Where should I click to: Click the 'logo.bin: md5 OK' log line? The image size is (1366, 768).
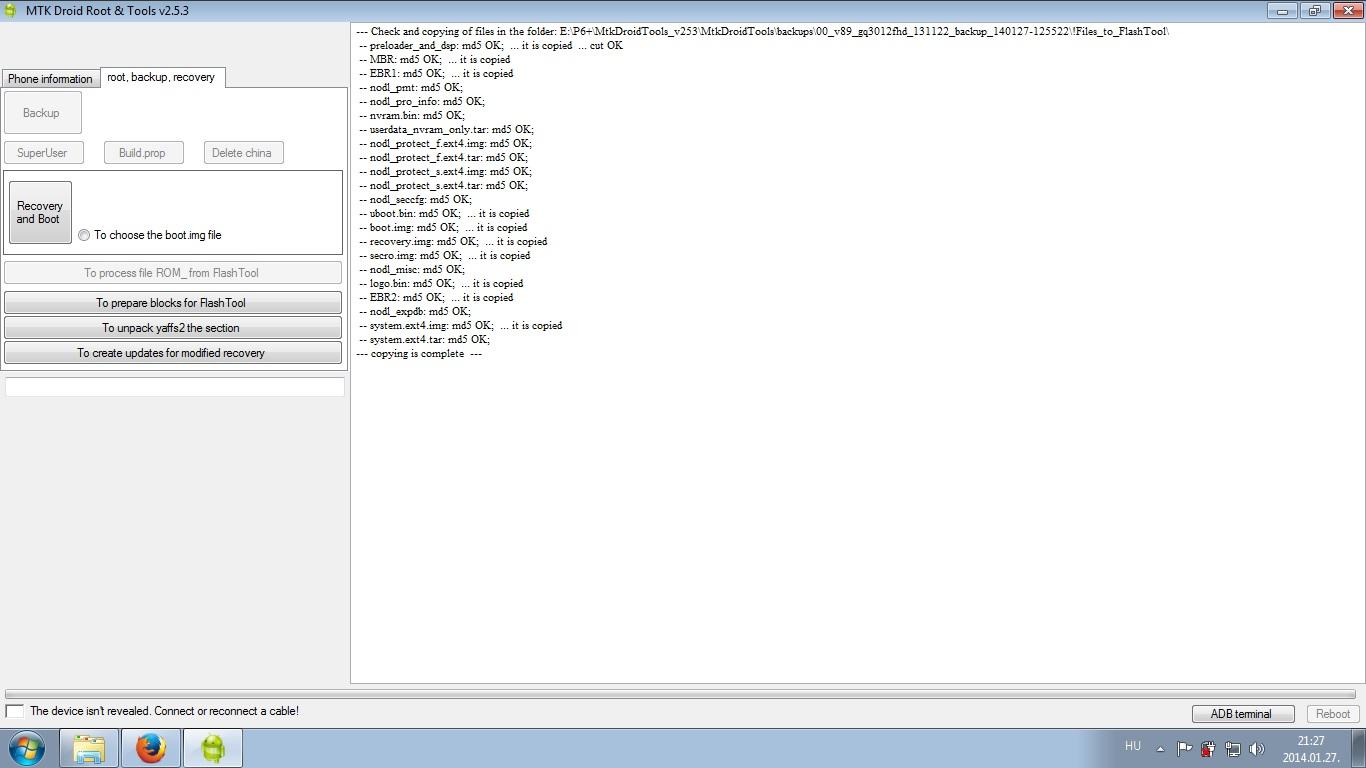[441, 284]
